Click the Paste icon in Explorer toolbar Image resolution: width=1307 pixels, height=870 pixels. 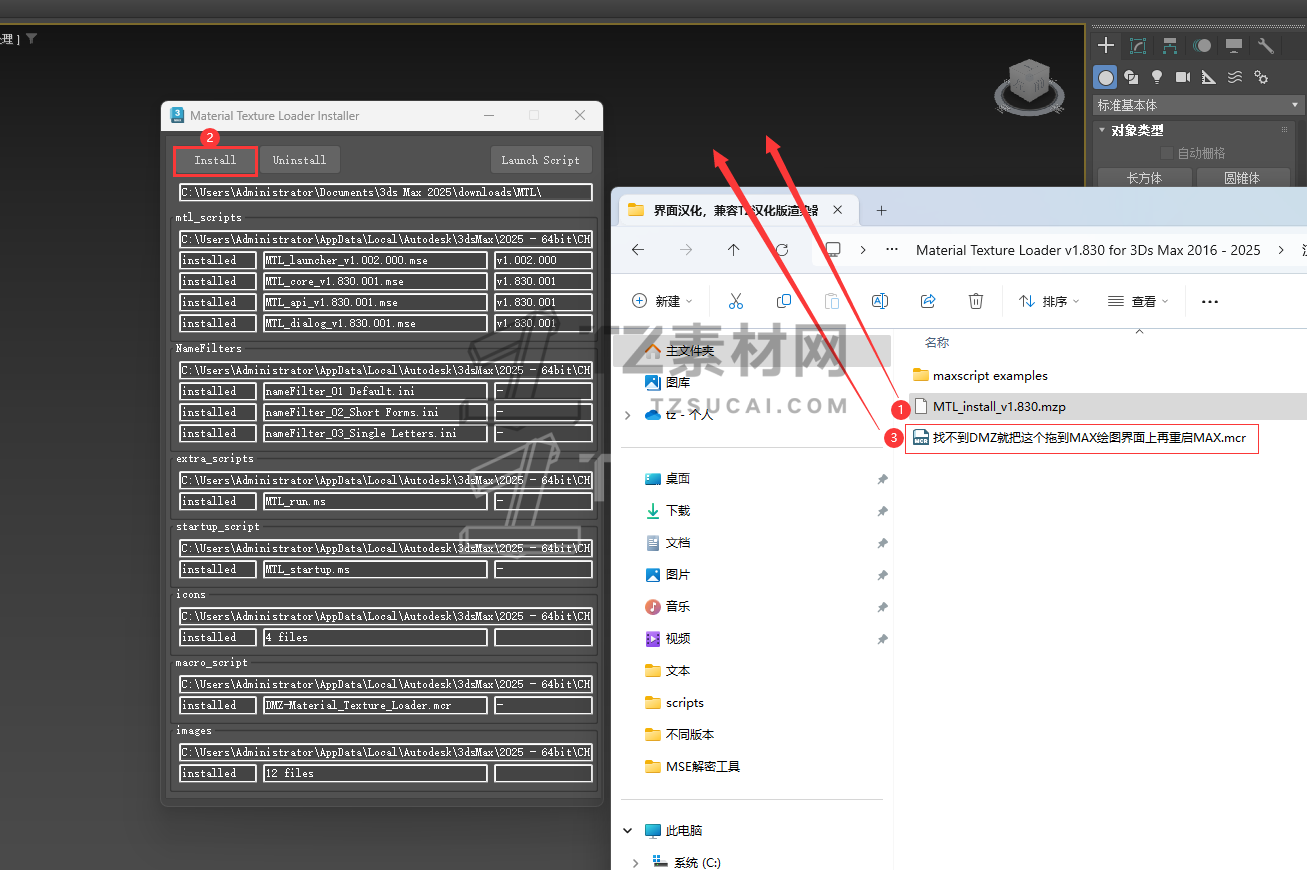coord(832,301)
